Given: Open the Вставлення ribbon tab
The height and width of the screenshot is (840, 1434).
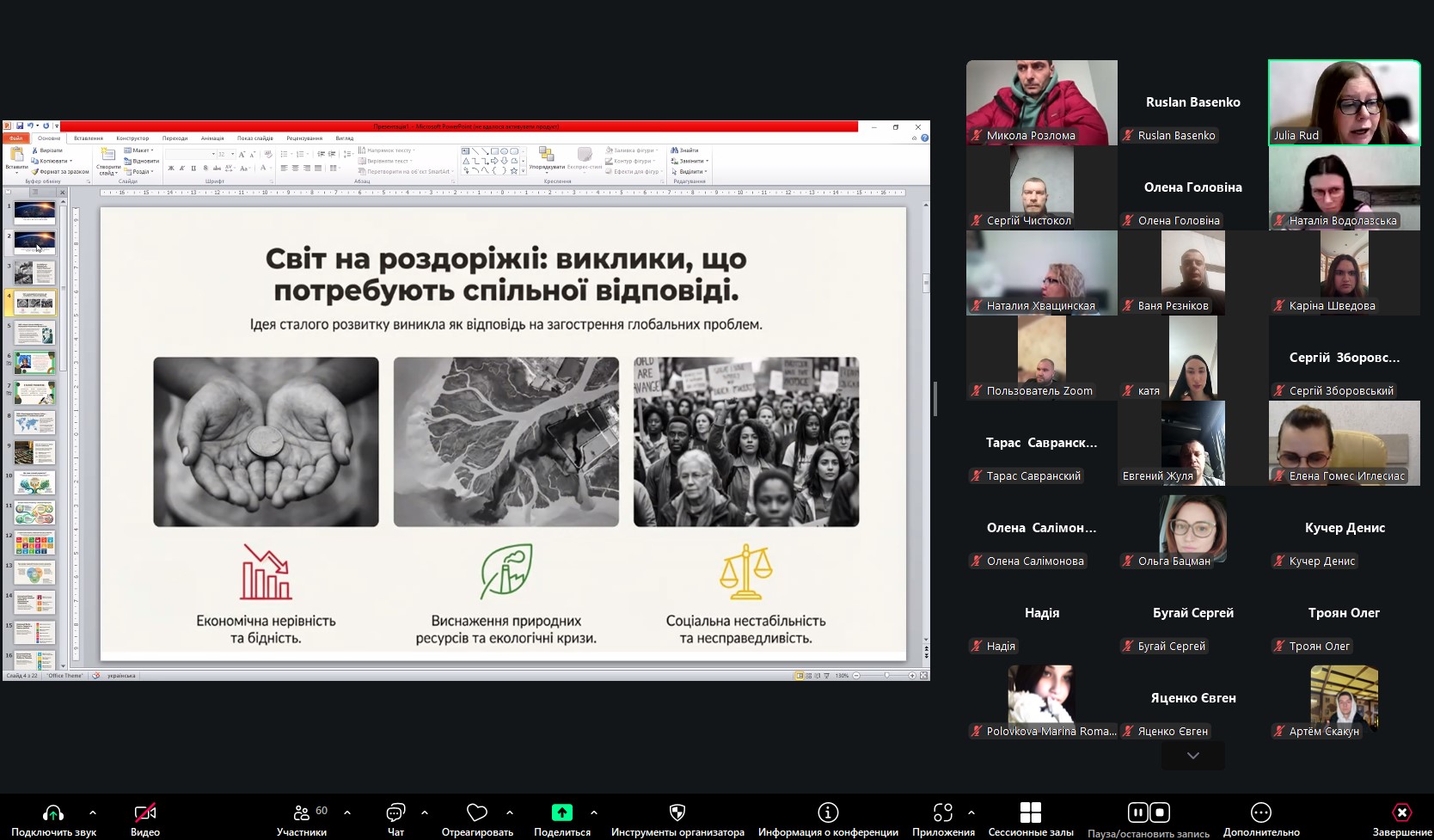Looking at the screenshot, I should coord(89,138).
